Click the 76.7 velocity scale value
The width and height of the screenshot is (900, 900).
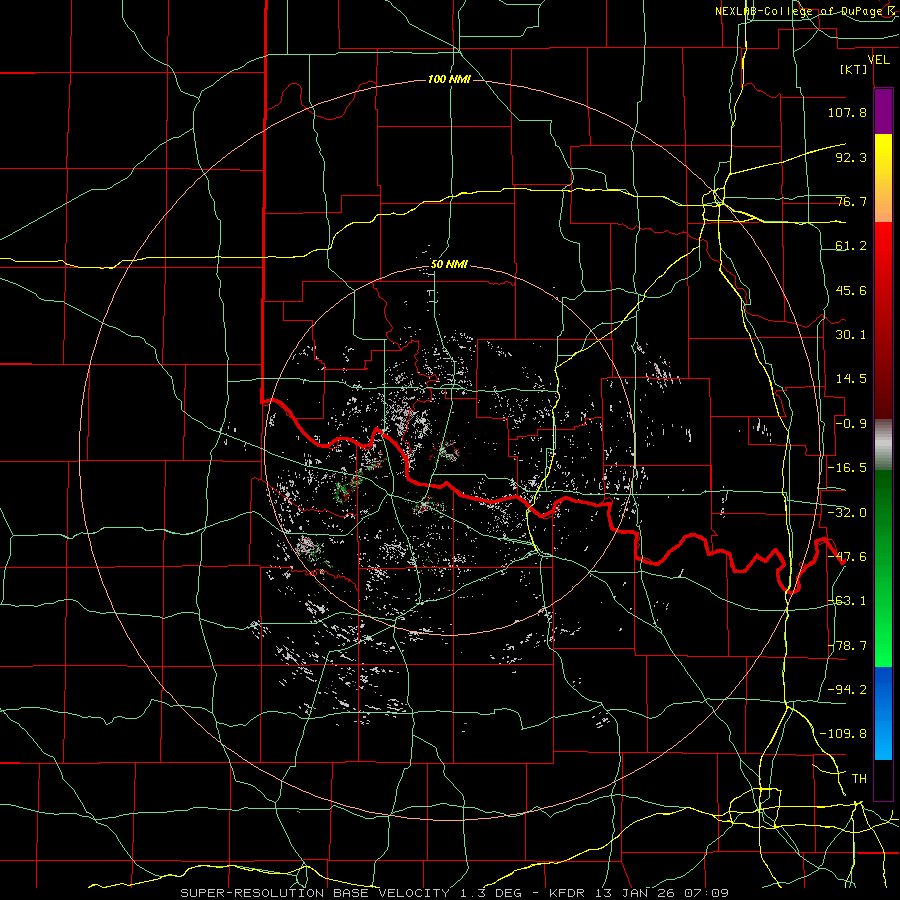click(851, 201)
